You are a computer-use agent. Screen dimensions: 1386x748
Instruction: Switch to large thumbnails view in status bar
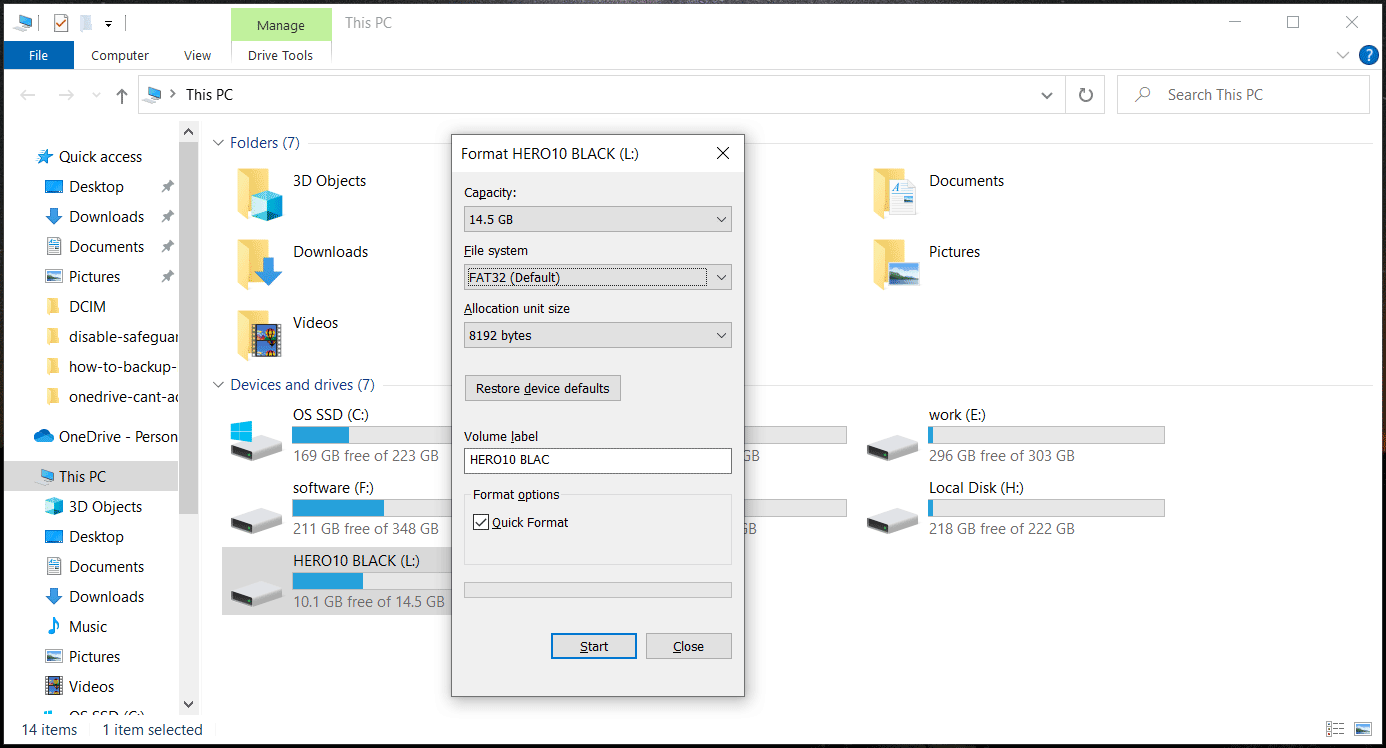(x=1363, y=729)
